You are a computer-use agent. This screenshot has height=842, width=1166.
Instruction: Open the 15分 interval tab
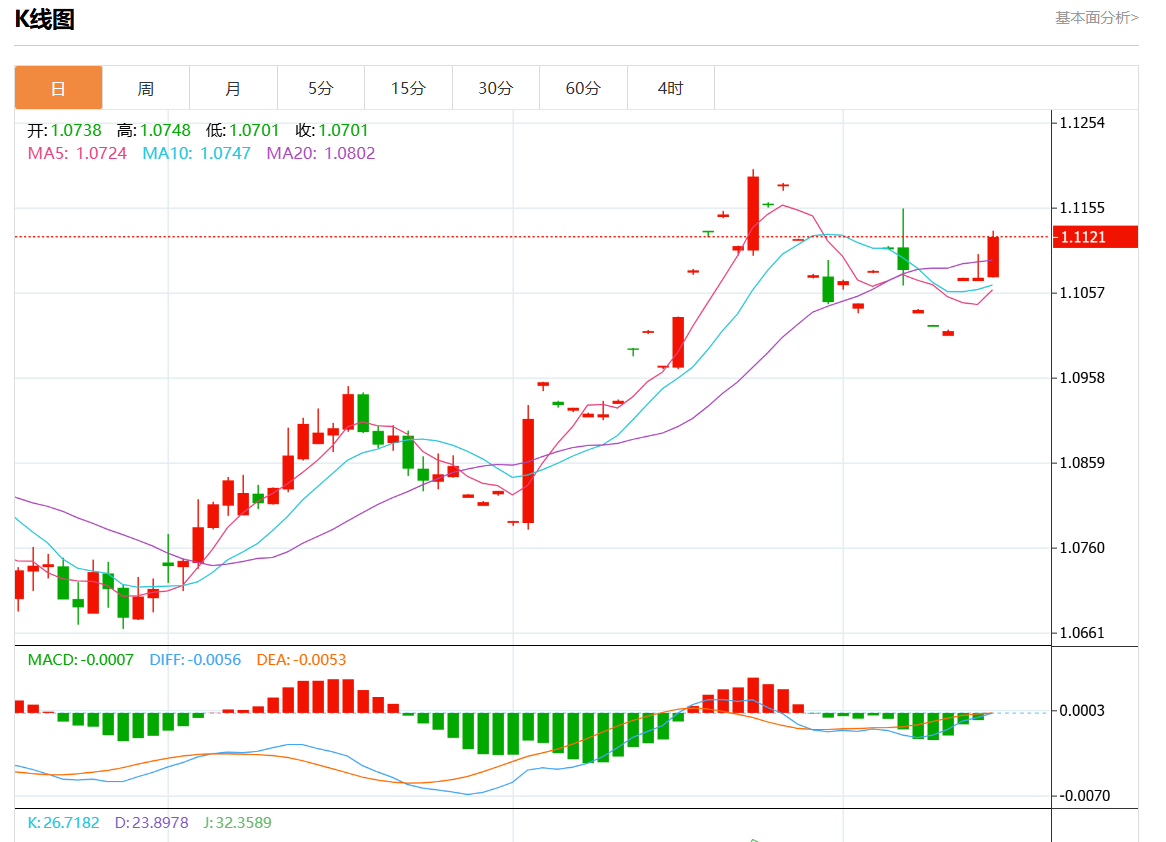point(408,88)
